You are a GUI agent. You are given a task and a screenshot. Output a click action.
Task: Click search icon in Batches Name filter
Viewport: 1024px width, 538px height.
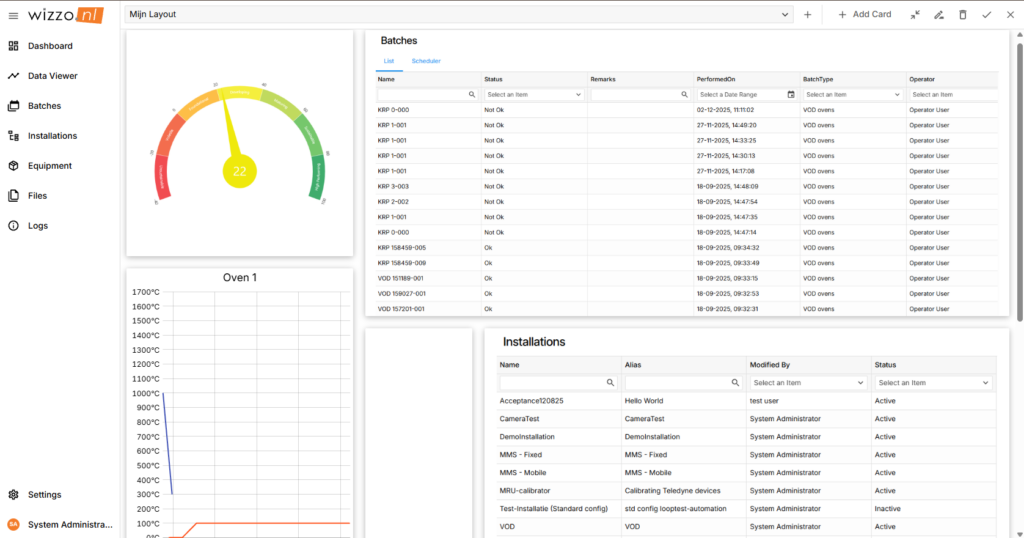tap(472, 95)
